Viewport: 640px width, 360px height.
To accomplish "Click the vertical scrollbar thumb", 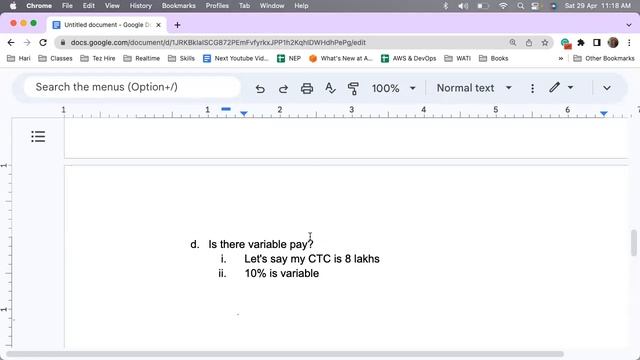I will tap(633, 243).
